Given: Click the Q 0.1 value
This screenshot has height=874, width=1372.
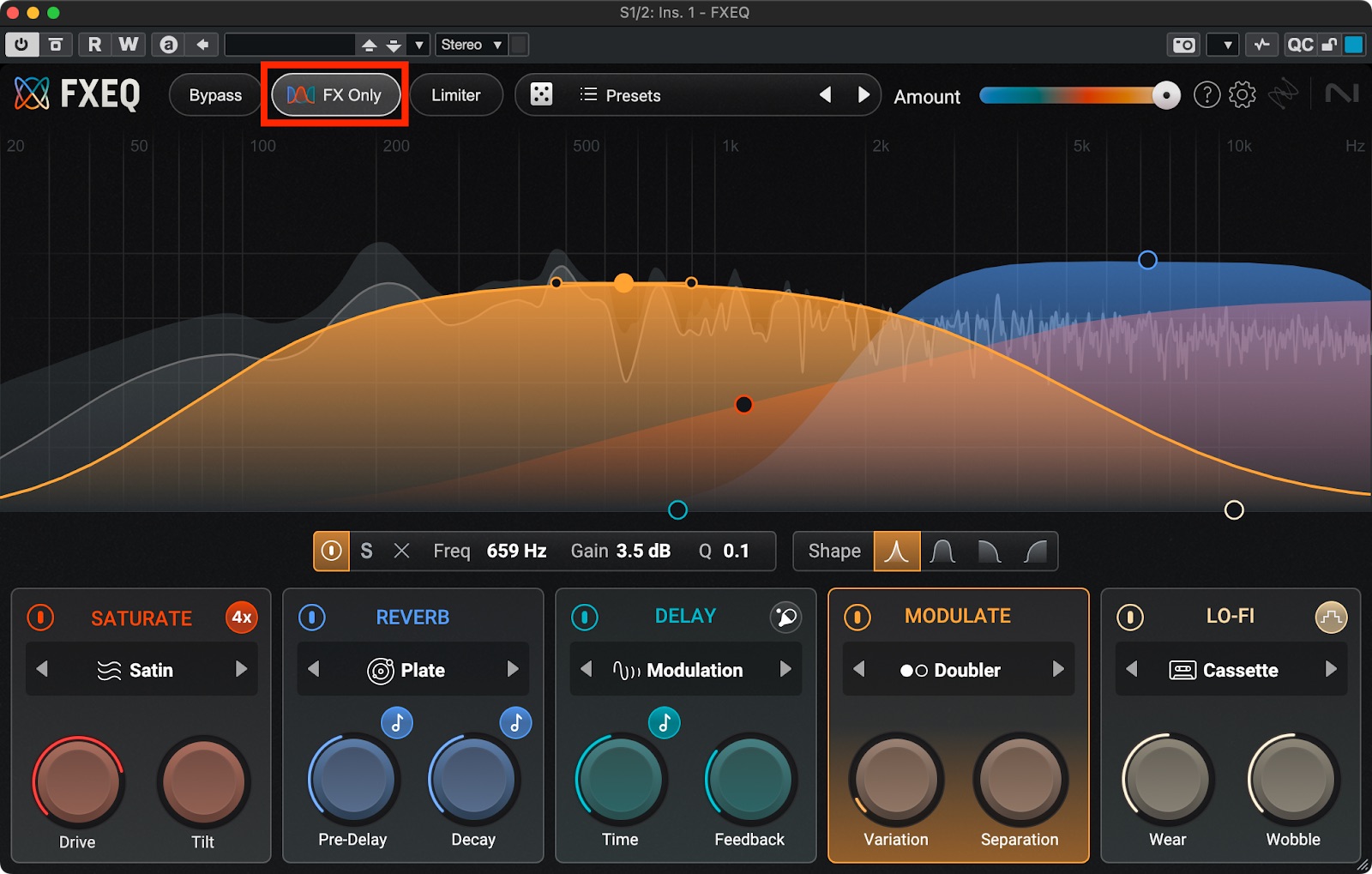Looking at the screenshot, I should coord(736,551).
